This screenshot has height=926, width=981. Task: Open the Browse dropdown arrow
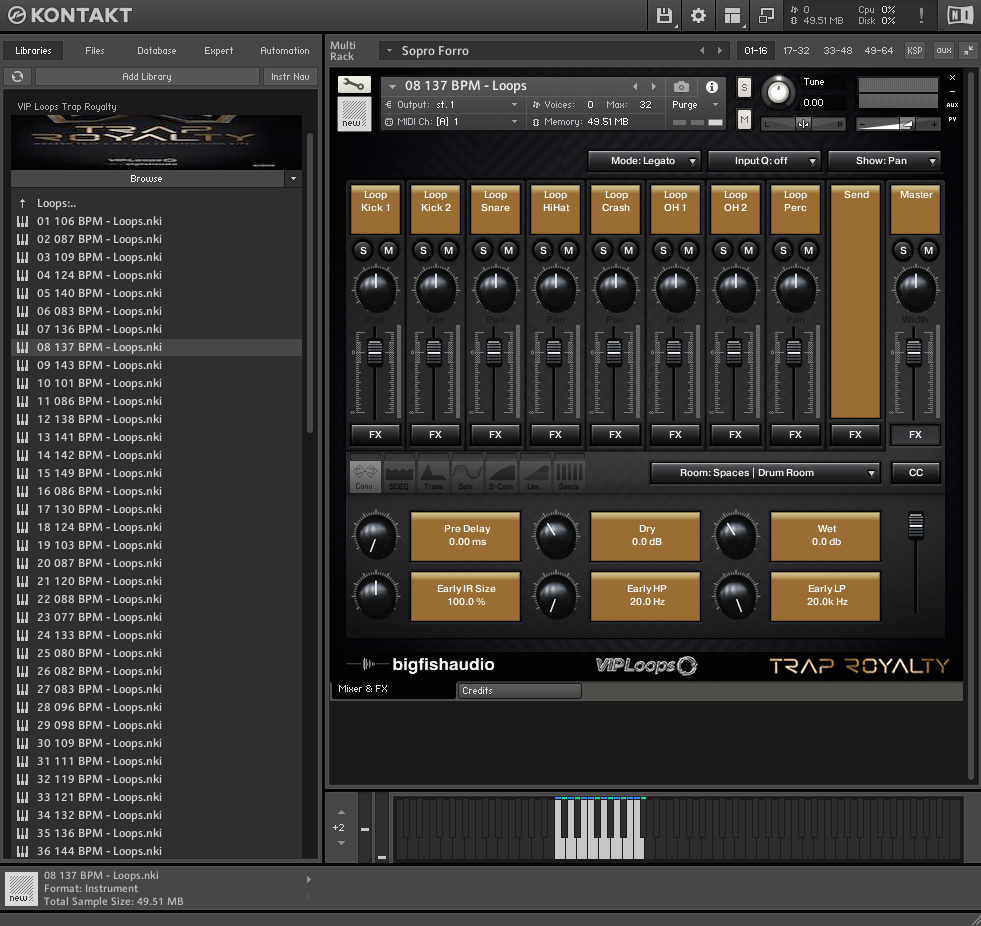[x=293, y=179]
